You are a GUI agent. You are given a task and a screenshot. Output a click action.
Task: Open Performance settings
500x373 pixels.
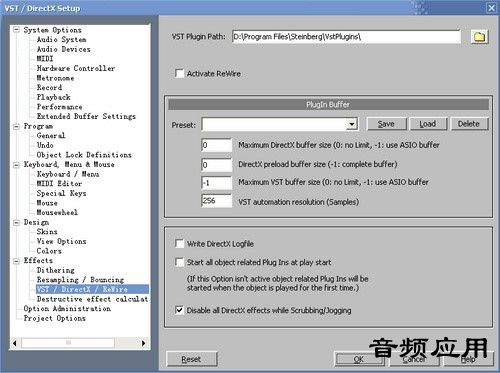point(59,107)
